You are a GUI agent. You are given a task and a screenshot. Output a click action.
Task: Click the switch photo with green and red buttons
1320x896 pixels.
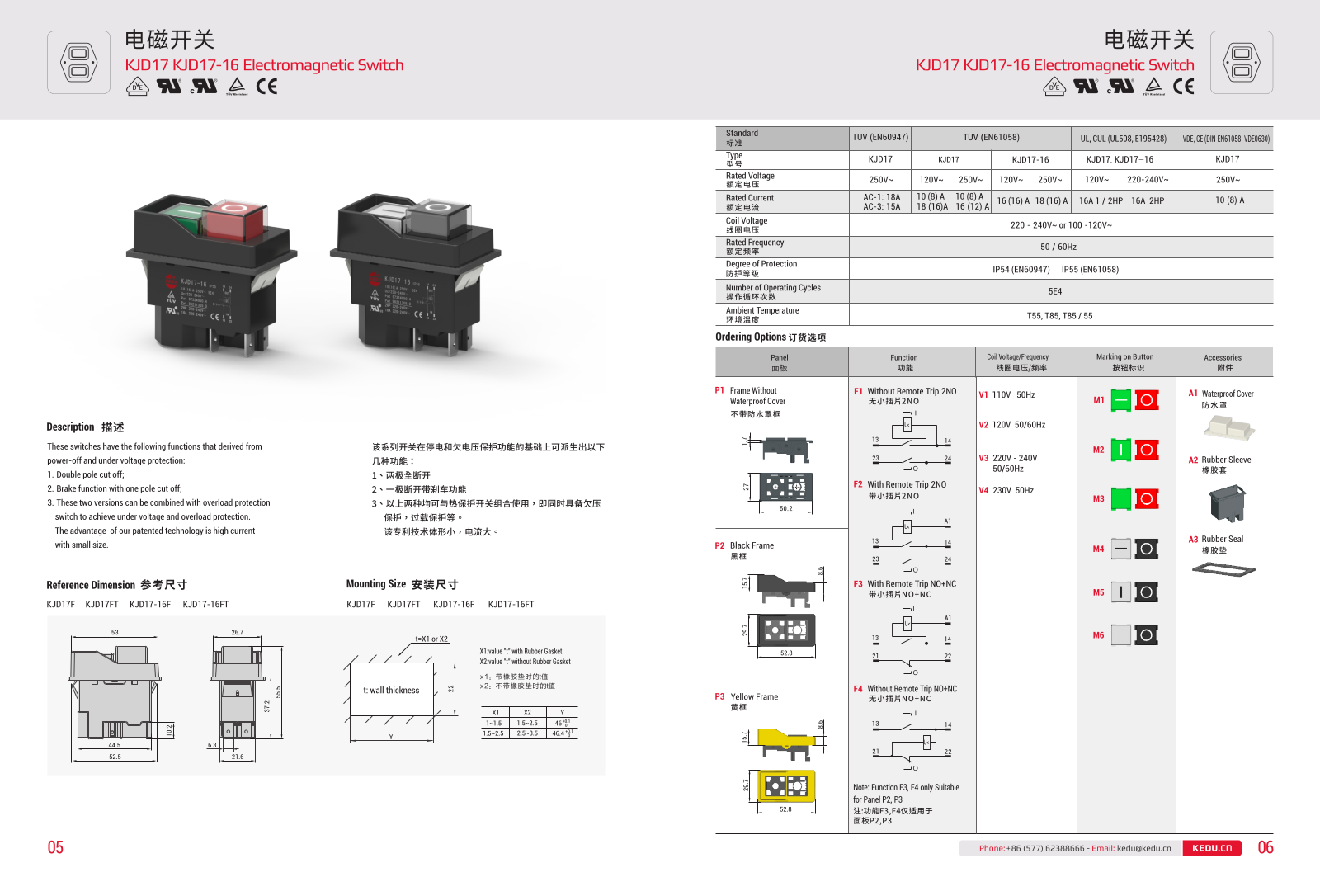211,275
